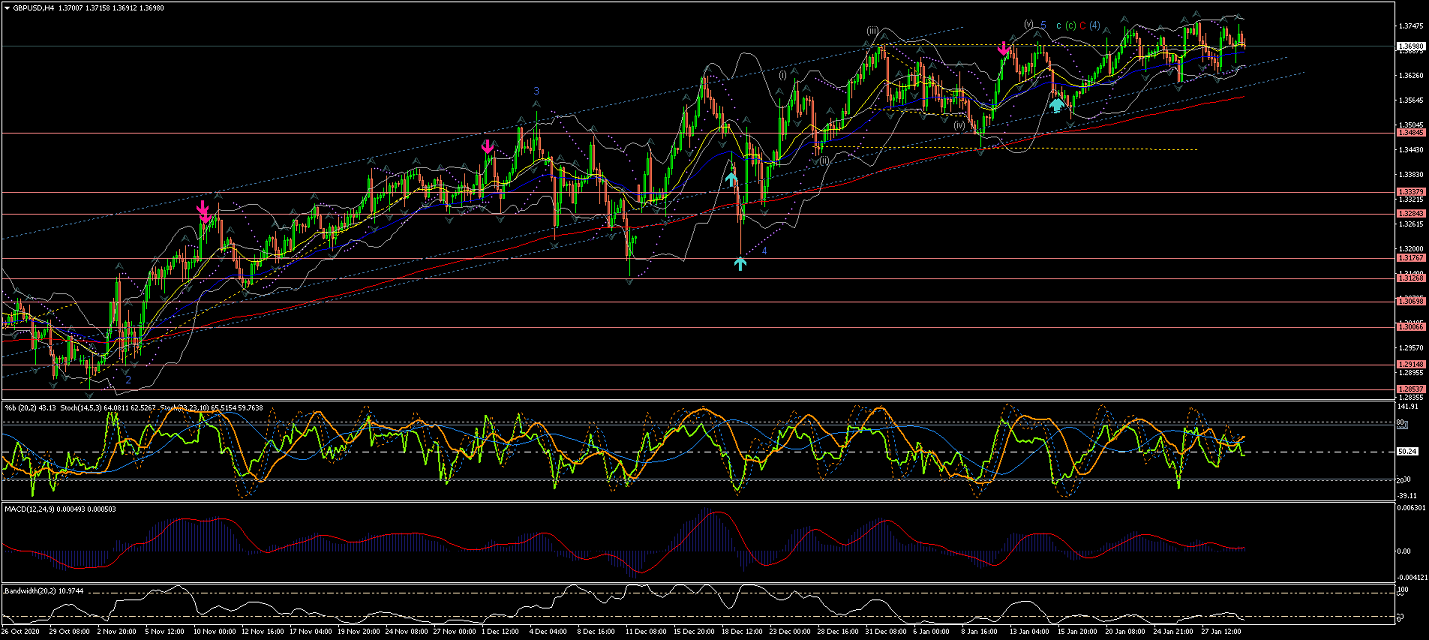Click the green wave label (c)

(1070, 25)
